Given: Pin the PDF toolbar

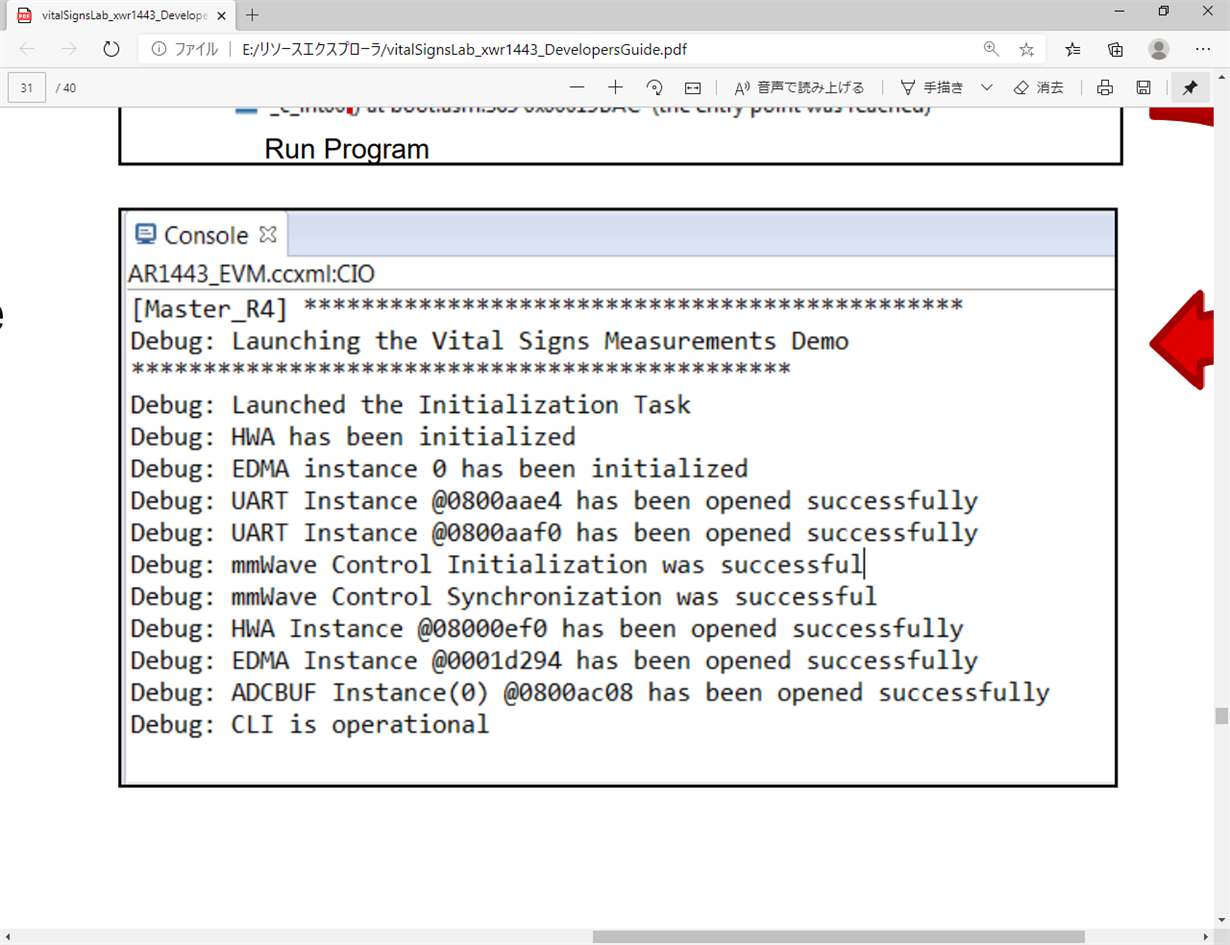Looking at the screenshot, I should tap(1189, 87).
